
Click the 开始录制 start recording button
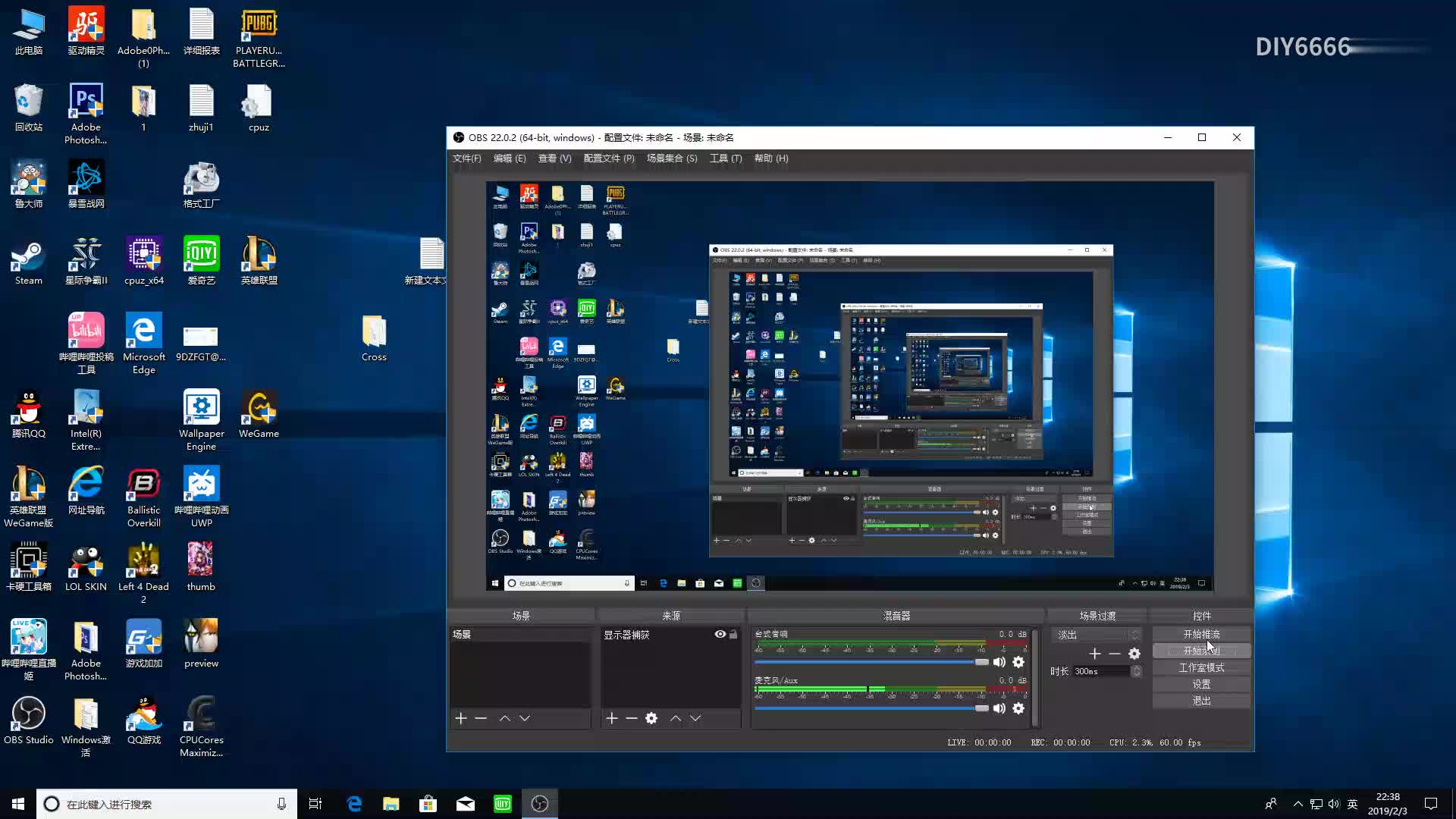(x=1201, y=651)
